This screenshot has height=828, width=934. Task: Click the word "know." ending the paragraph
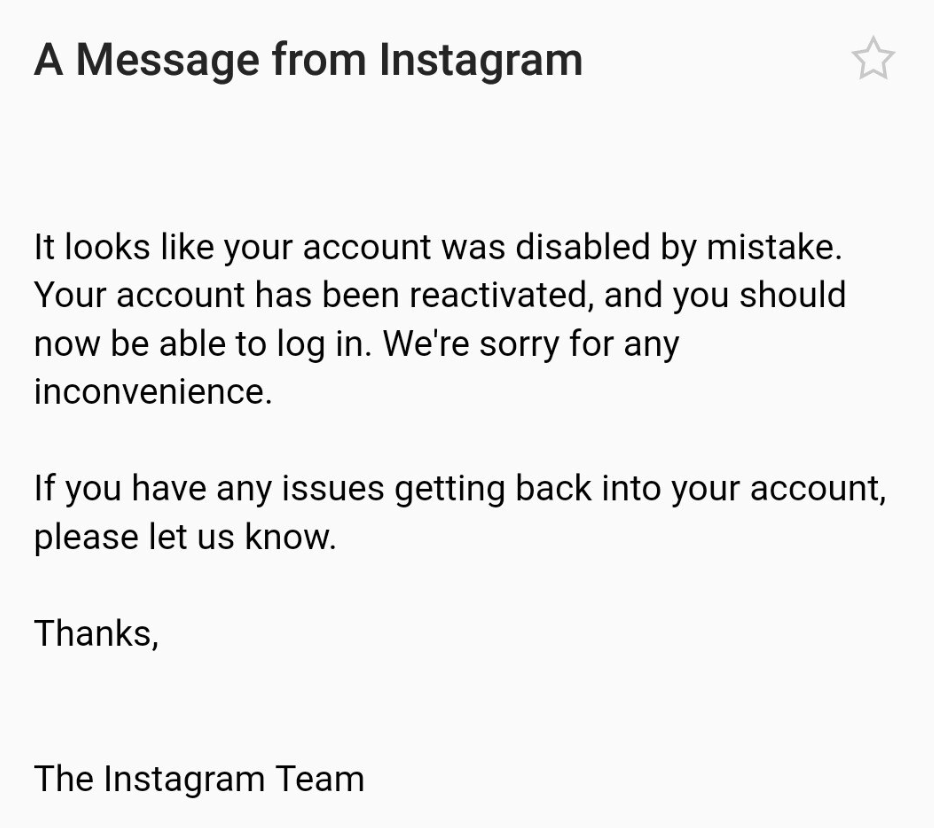click(x=290, y=537)
